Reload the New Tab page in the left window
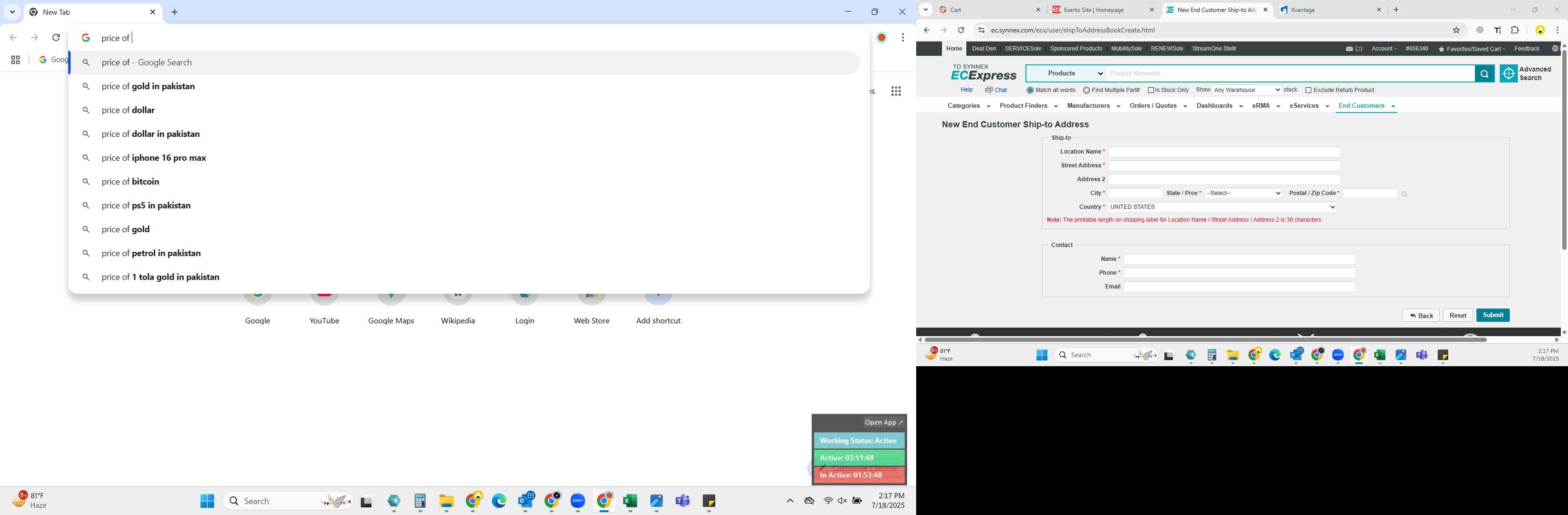Image resolution: width=1568 pixels, height=515 pixels. pos(56,38)
